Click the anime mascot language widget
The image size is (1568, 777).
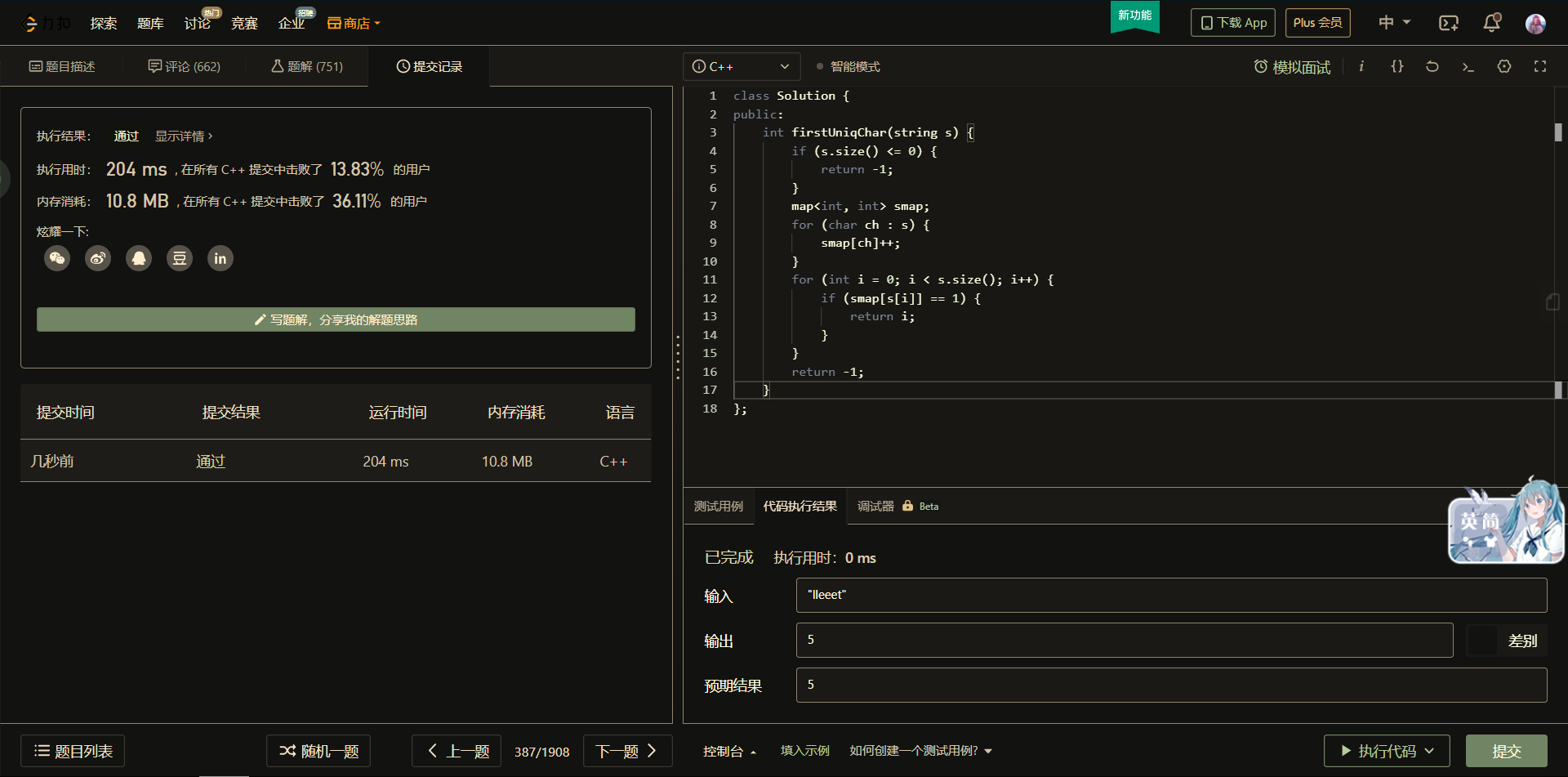pos(1507,521)
